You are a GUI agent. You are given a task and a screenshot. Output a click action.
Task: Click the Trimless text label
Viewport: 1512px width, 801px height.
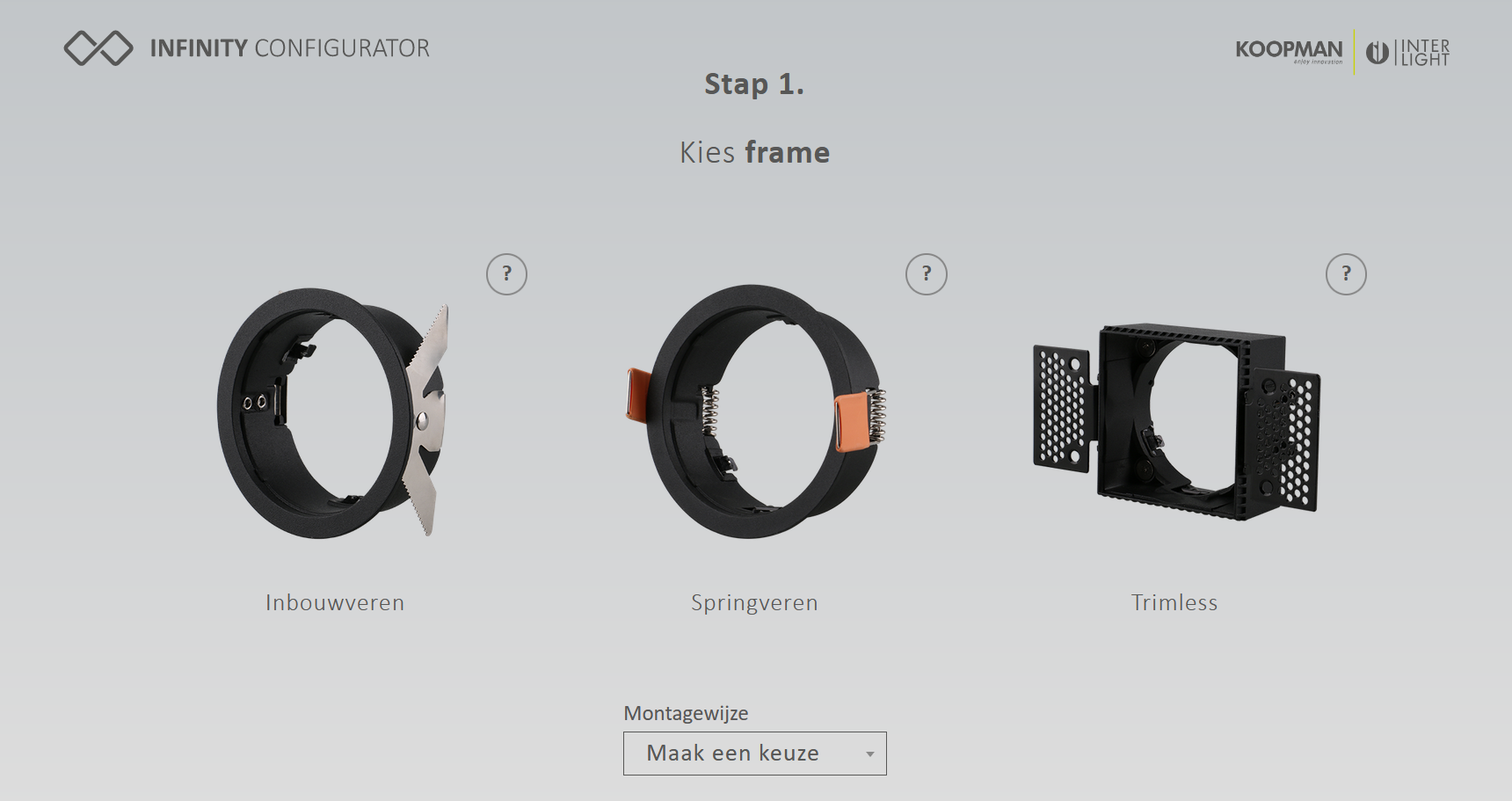[x=1174, y=602]
